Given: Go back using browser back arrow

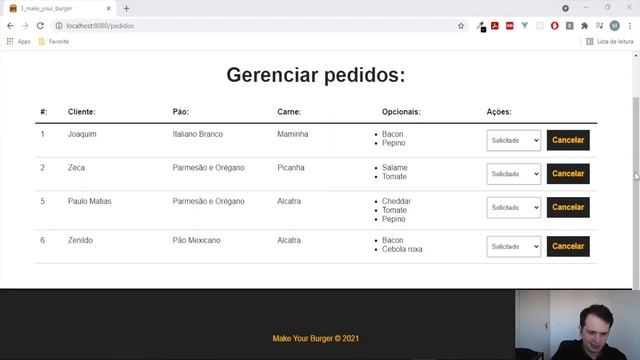Looking at the screenshot, I should (10, 26).
